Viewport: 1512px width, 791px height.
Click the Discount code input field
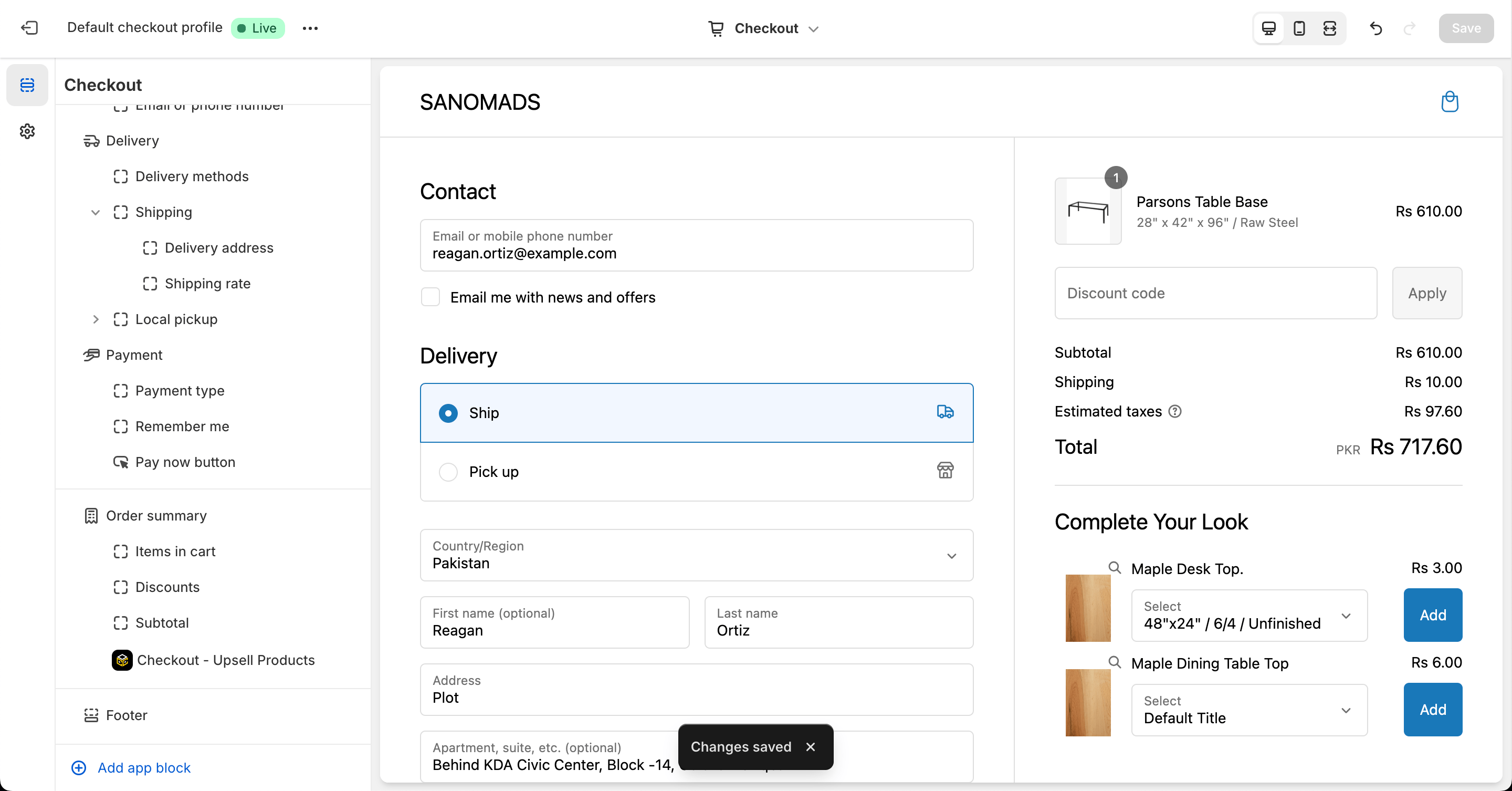(1215, 293)
